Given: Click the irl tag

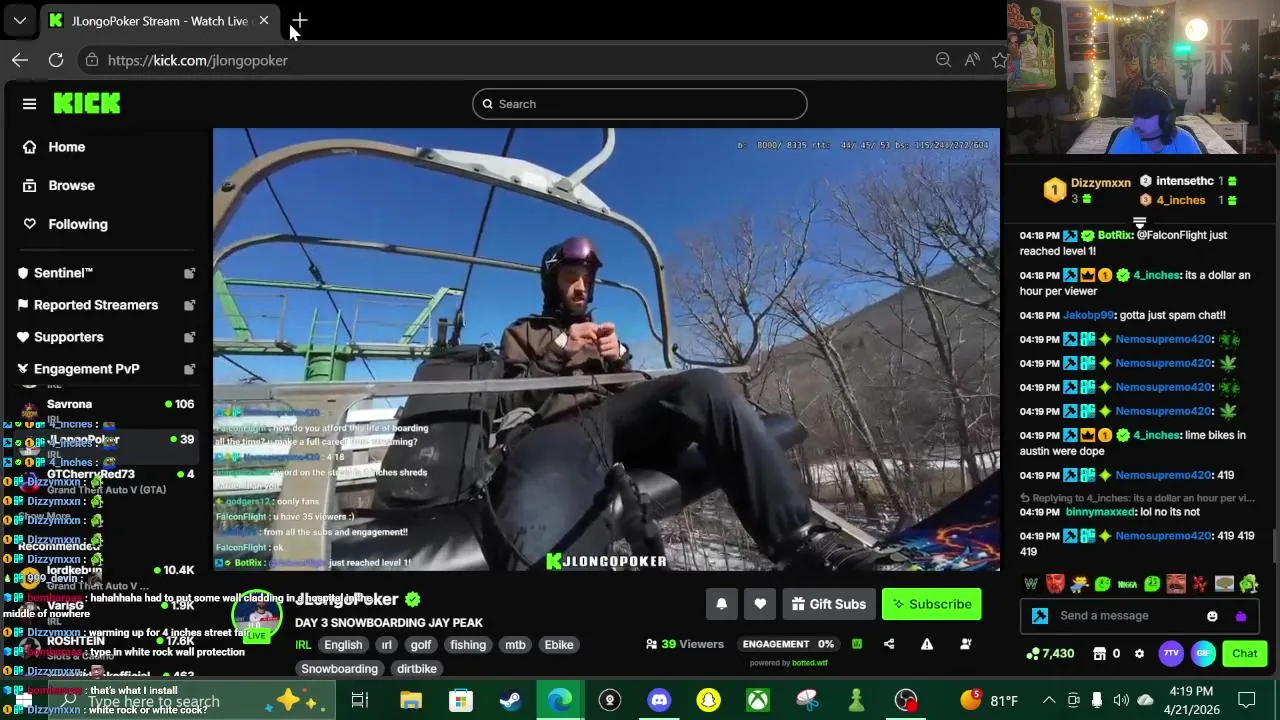Looking at the screenshot, I should pos(386,645).
